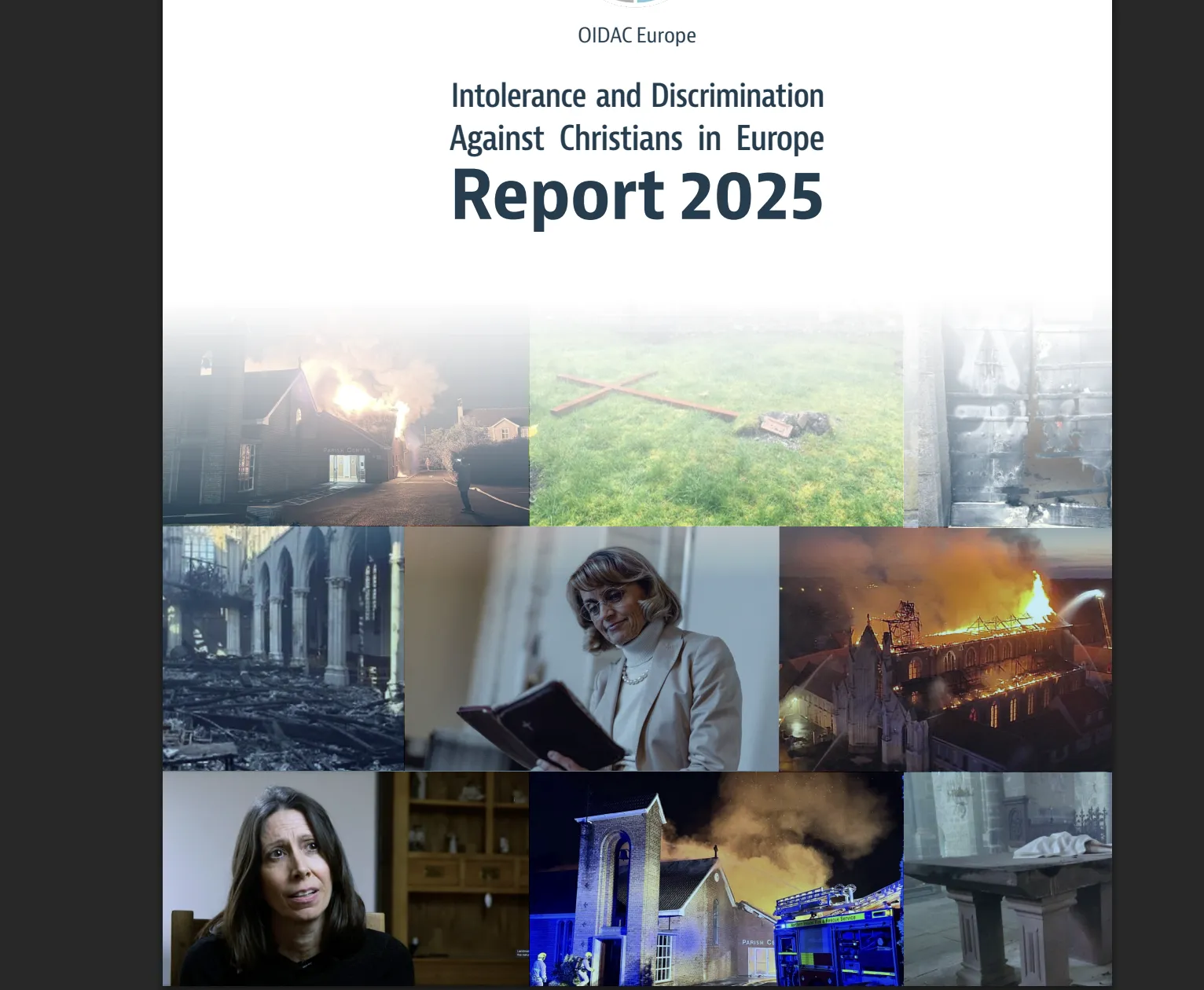Click the partial logo above OIDAC Europe
Screen dimensions: 1204x990
pyautogui.click(x=637, y=2)
